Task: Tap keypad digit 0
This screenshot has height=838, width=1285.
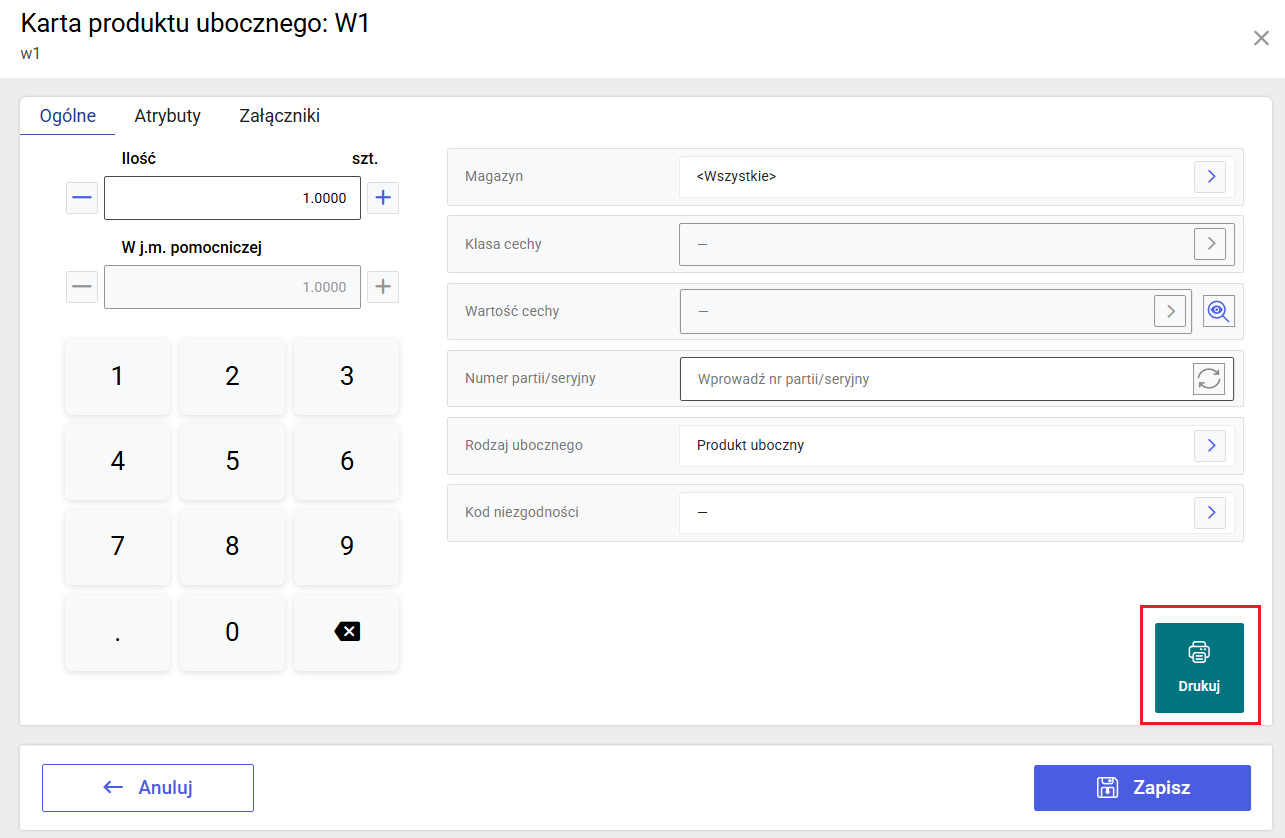Action: (x=232, y=631)
